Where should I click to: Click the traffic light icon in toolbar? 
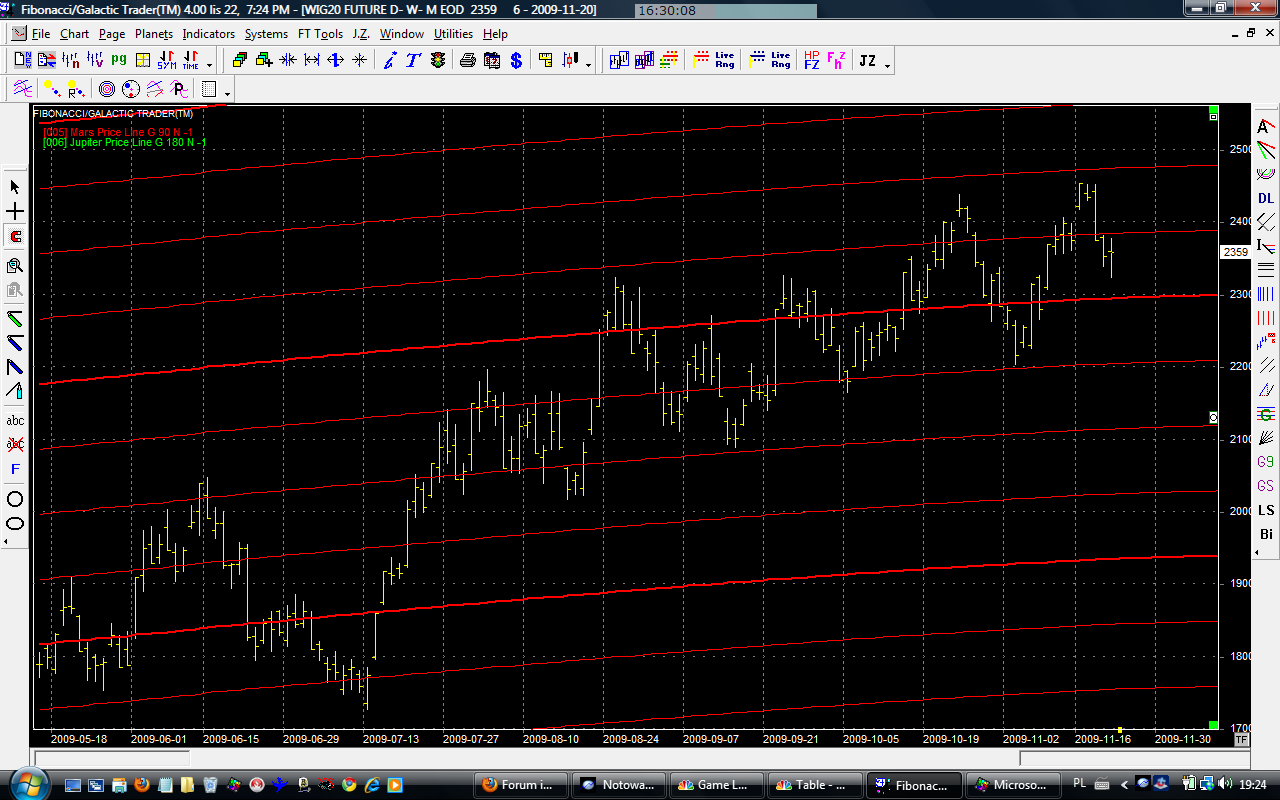(438, 61)
